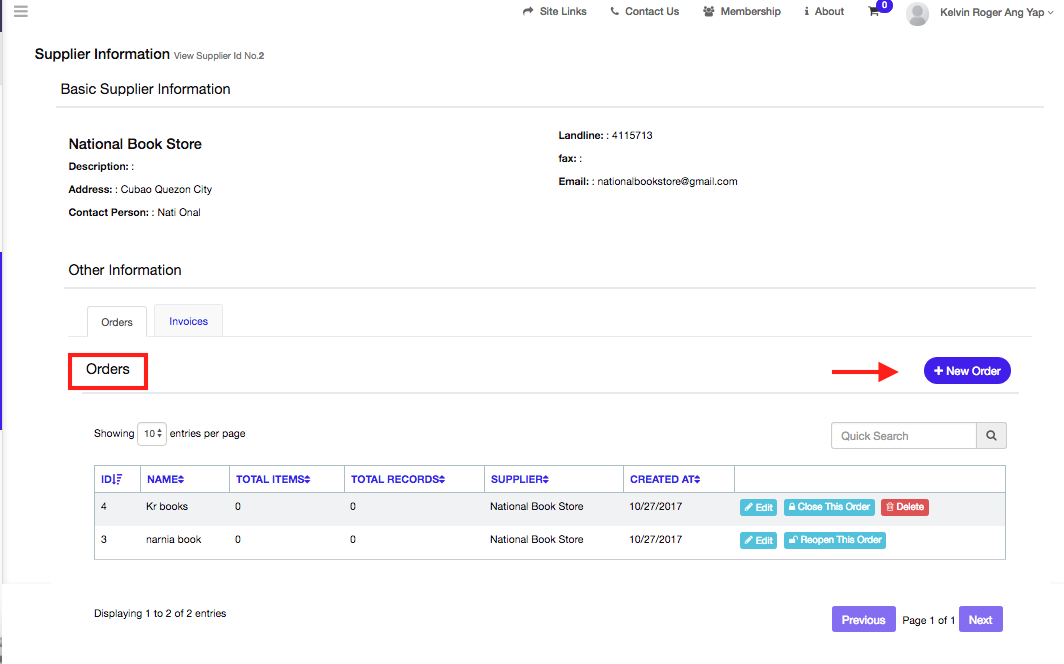Viewport: 1064px width, 664px height.
Task: Open the Membership menu item
Action: 742,12
